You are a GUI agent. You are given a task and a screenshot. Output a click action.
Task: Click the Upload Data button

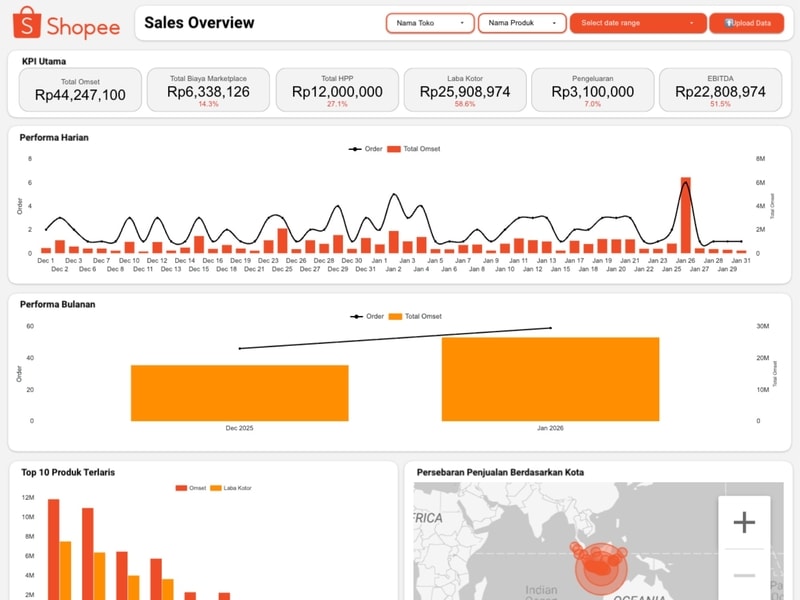click(746, 23)
